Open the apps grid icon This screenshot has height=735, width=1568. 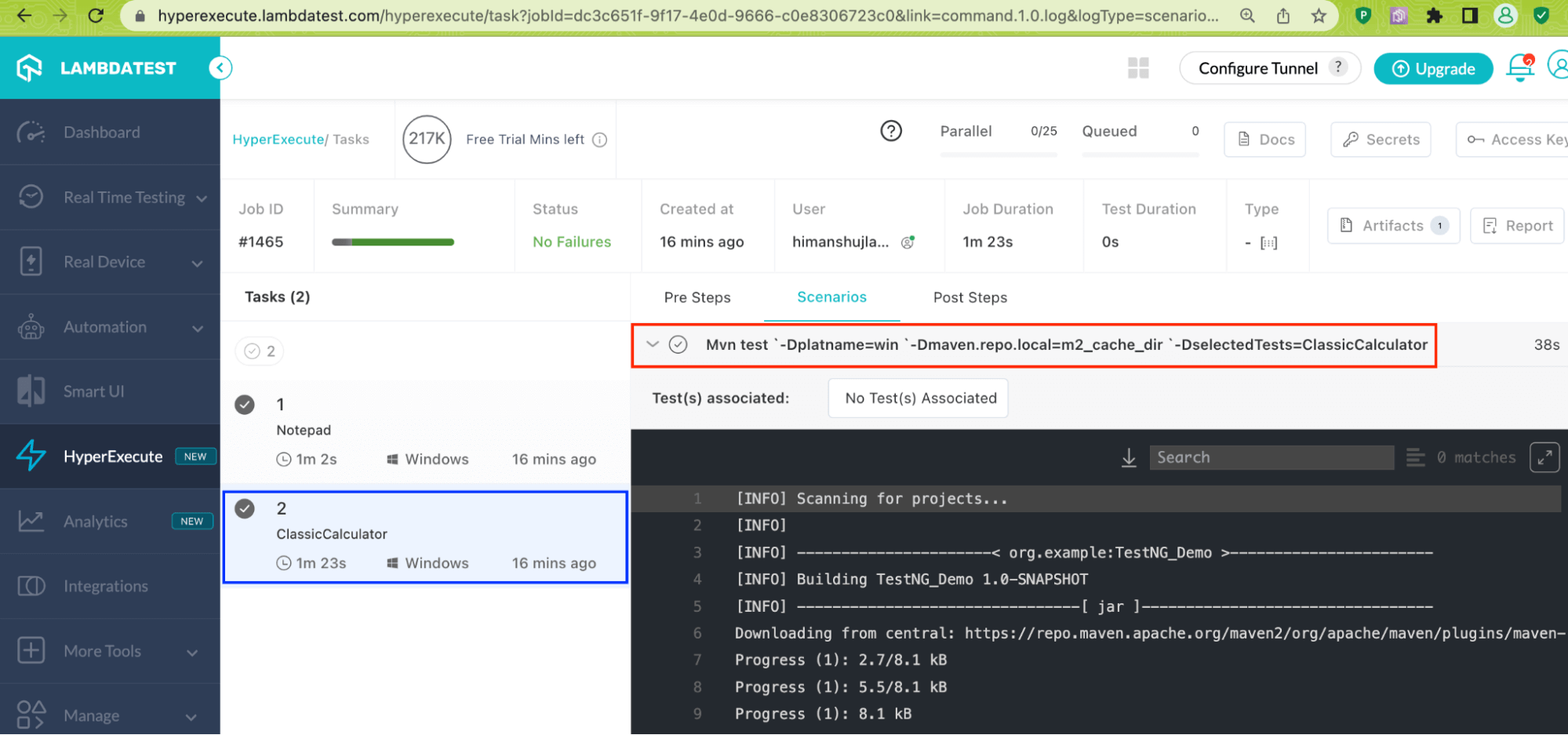pos(1137,68)
